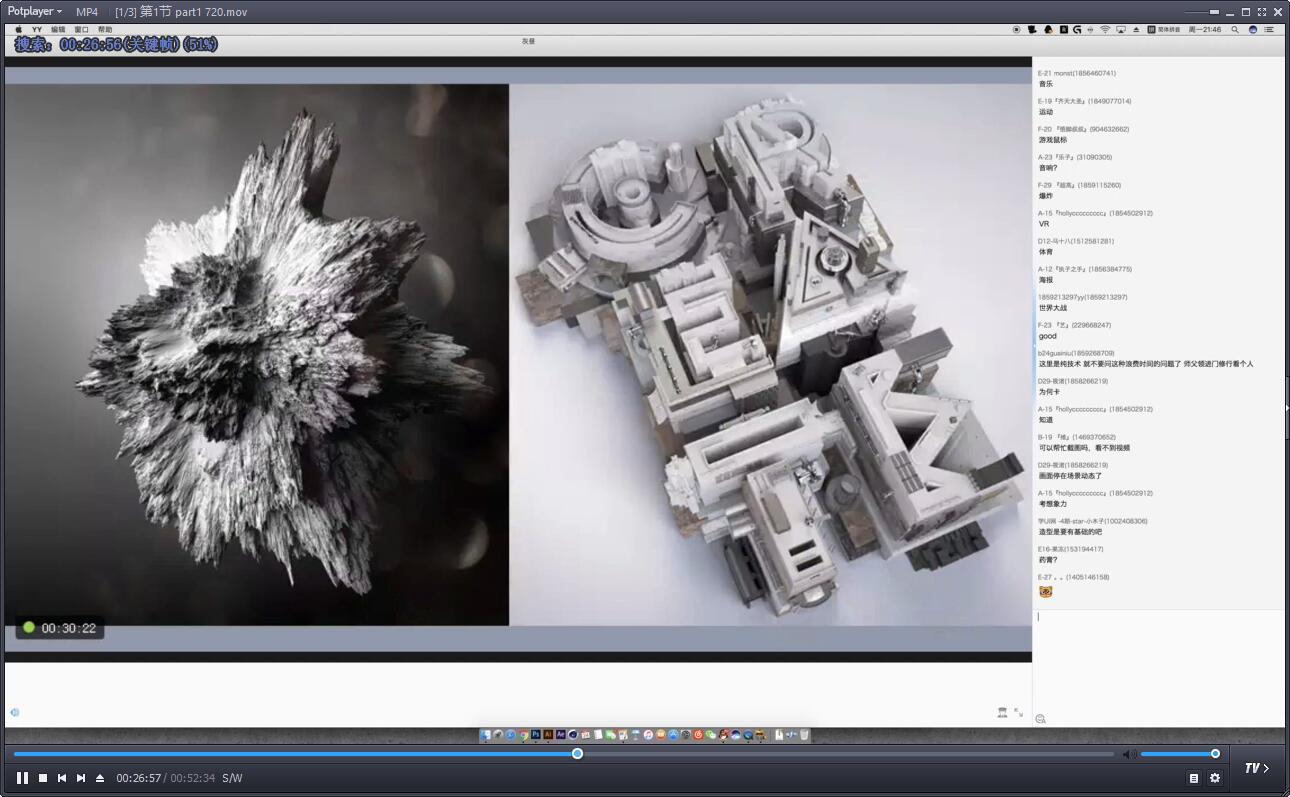Image resolution: width=1290 pixels, height=797 pixels.
Task: Toggle always-on-top pin in title bar
Action: [1214, 12]
